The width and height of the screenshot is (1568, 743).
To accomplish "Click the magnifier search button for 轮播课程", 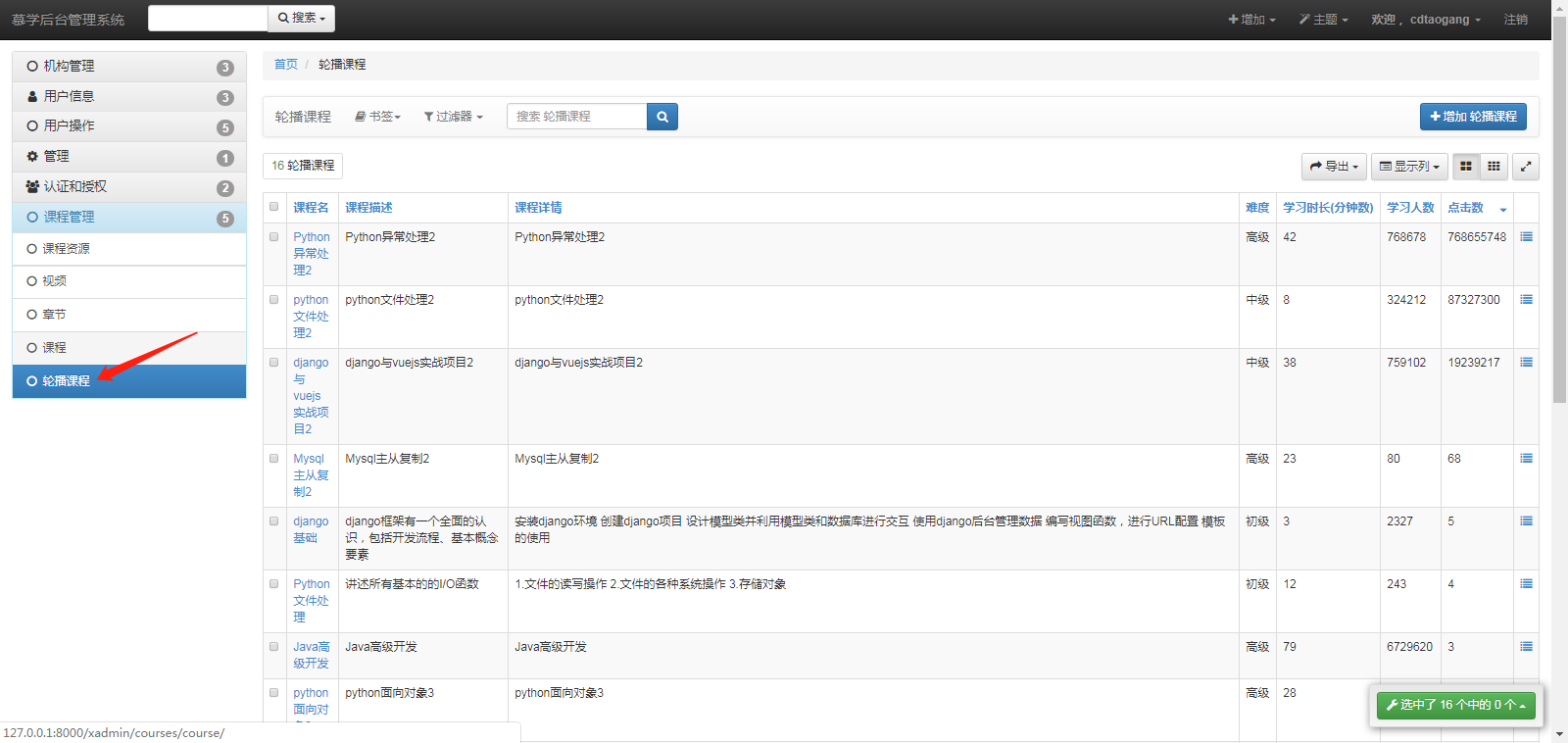I will pos(662,117).
